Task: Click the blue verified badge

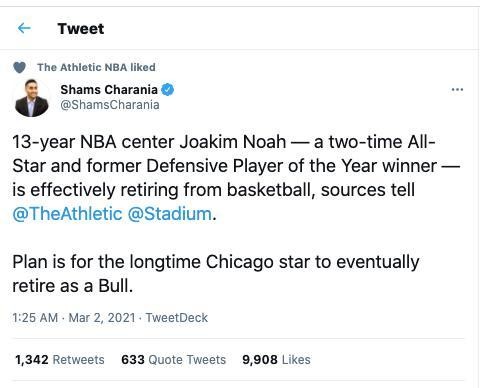Action: [168, 89]
